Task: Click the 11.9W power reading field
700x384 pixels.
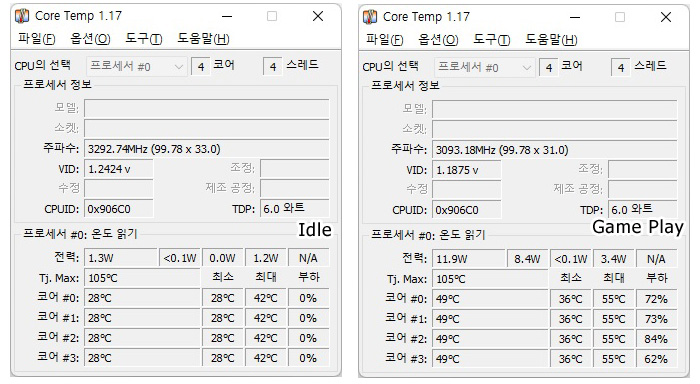Action: pyautogui.click(x=467, y=259)
